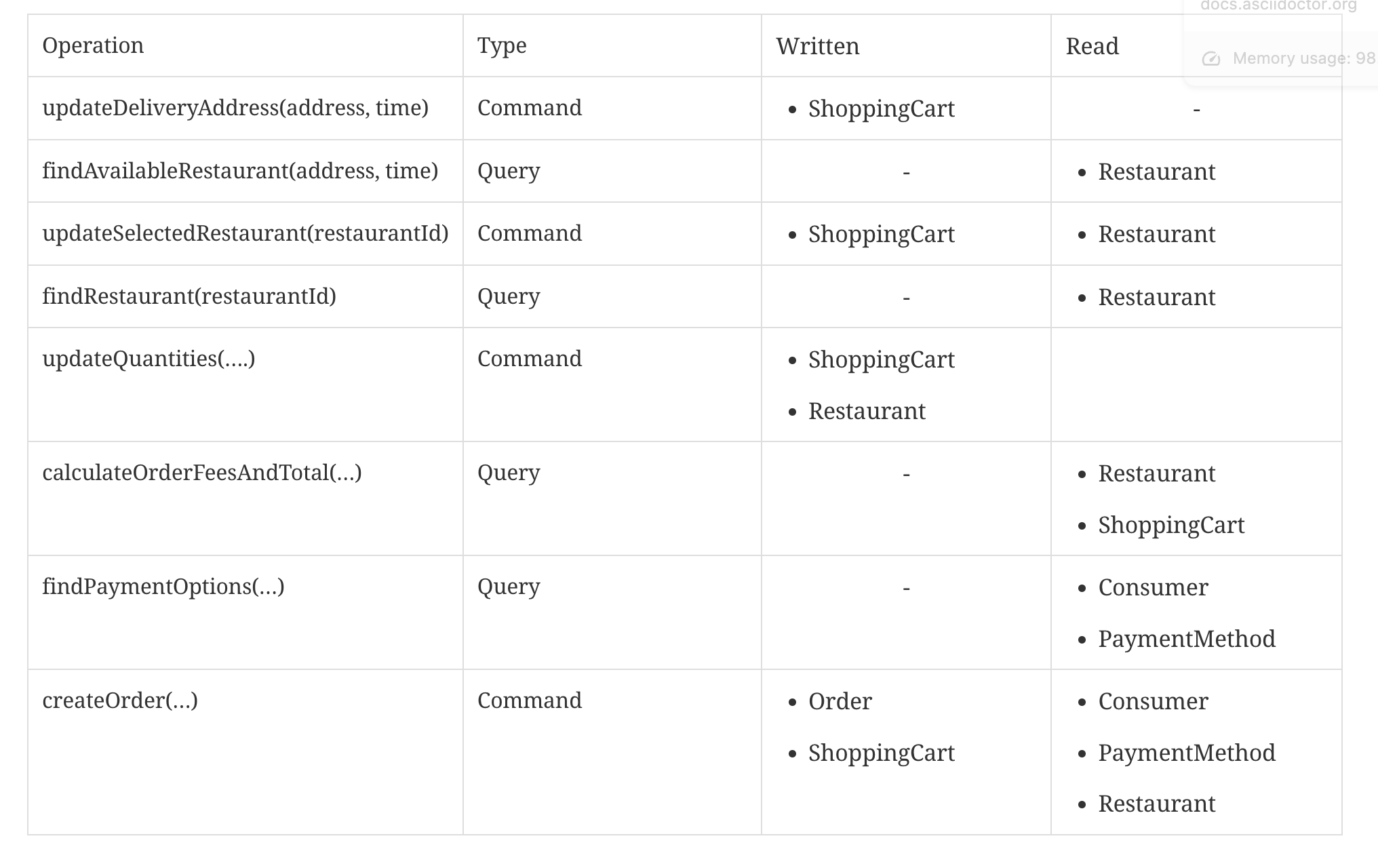Click calculateOrderFeesAndTotal(...) operation text
Viewport: 1378px width, 868px height.
pyautogui.click(x=202, y=473)
